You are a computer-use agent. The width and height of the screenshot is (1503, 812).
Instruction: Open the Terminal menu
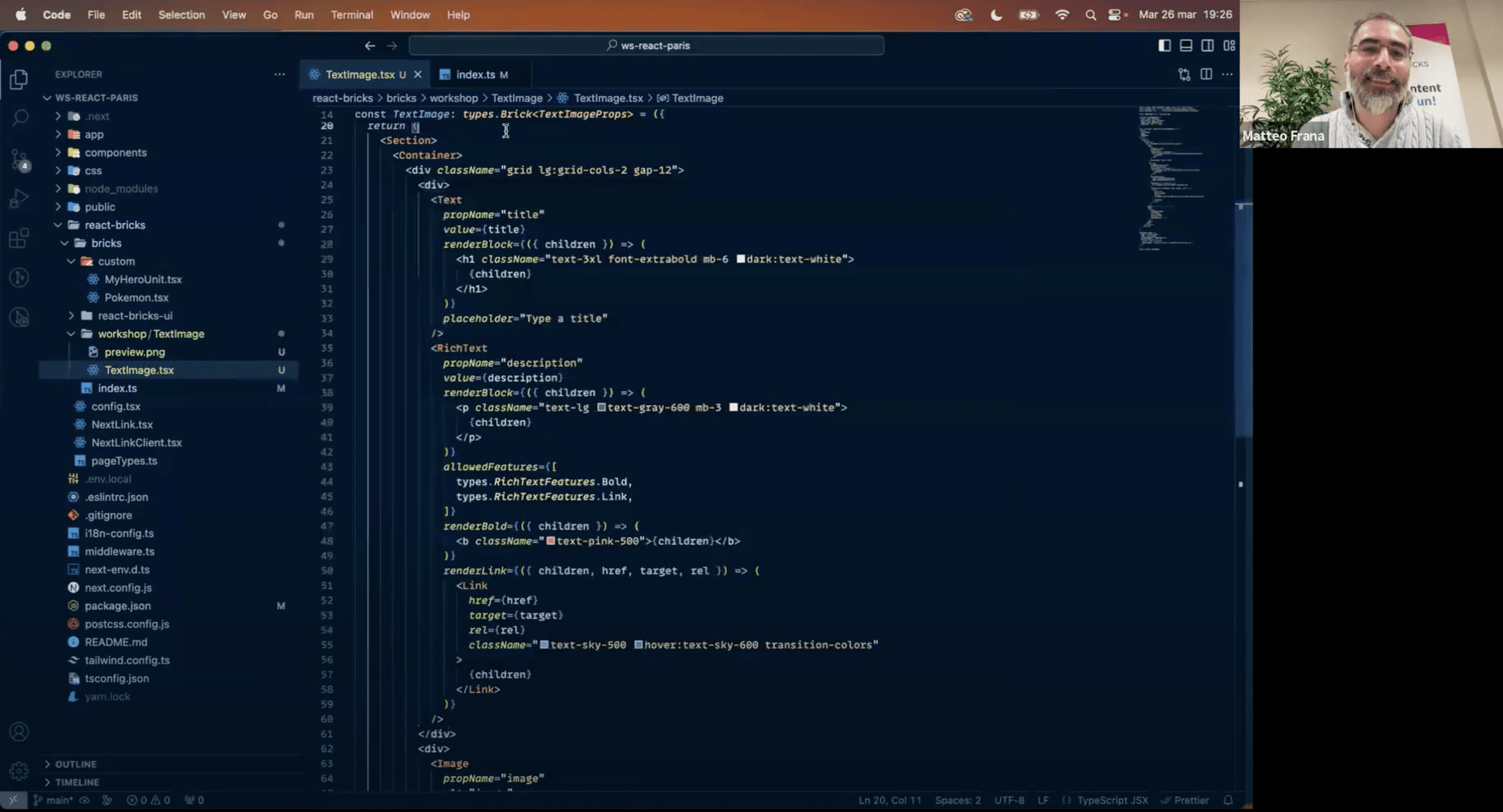(x=352, y=15)
